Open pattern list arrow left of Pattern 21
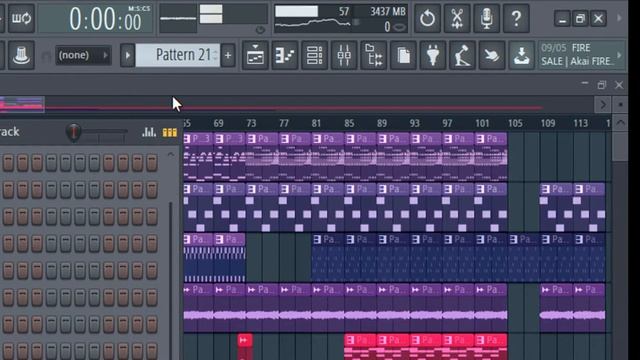This screenshot has height=360, width=640. point(127,55)
